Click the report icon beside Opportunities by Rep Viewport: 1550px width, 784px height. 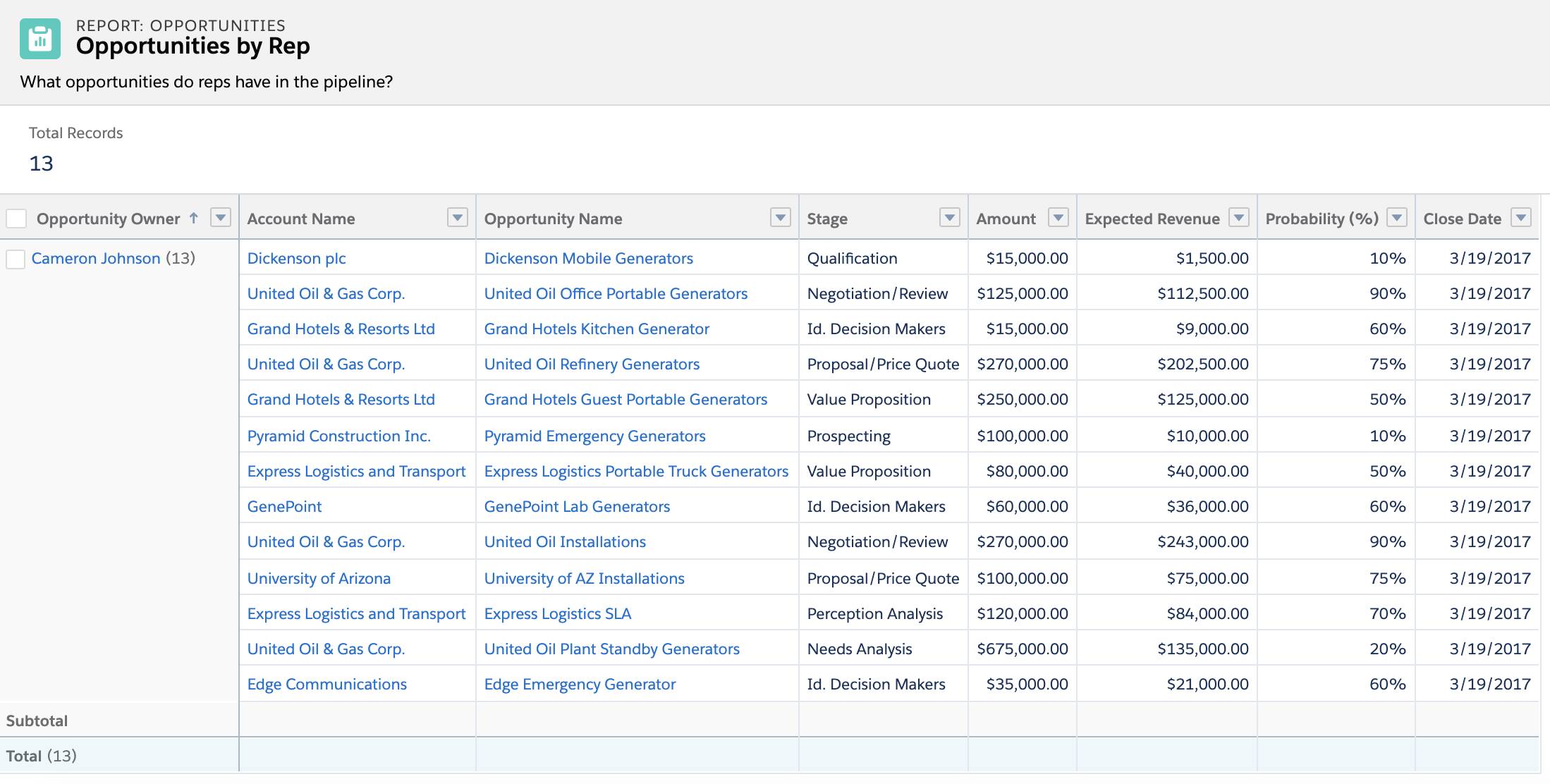(40, 39)
